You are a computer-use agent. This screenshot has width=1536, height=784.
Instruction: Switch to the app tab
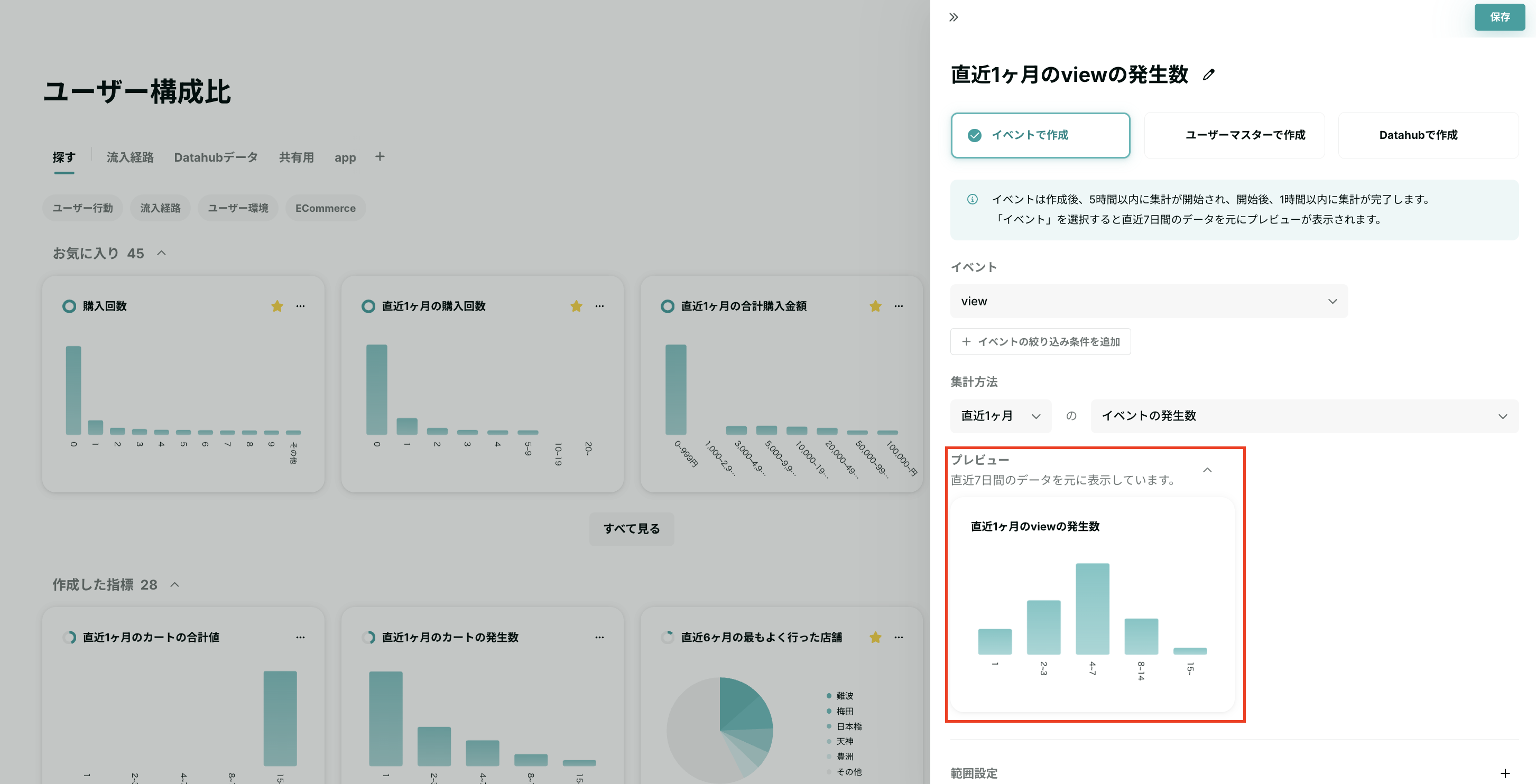[345, 157]
